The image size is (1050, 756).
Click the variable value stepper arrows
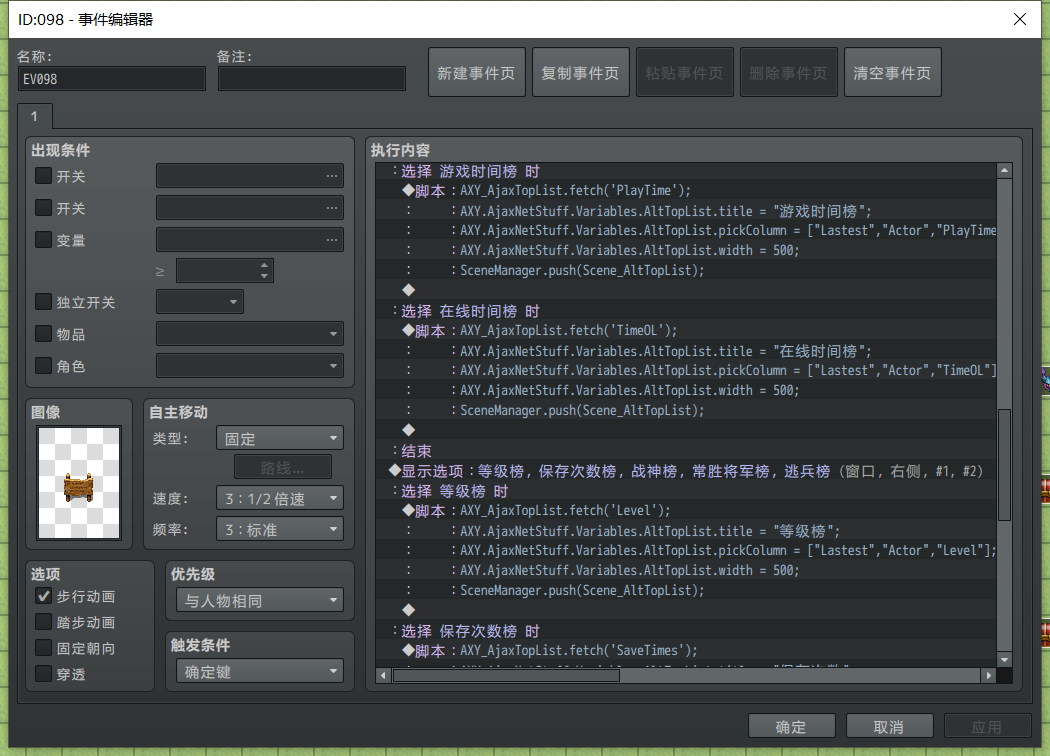(x=265, y=271)
